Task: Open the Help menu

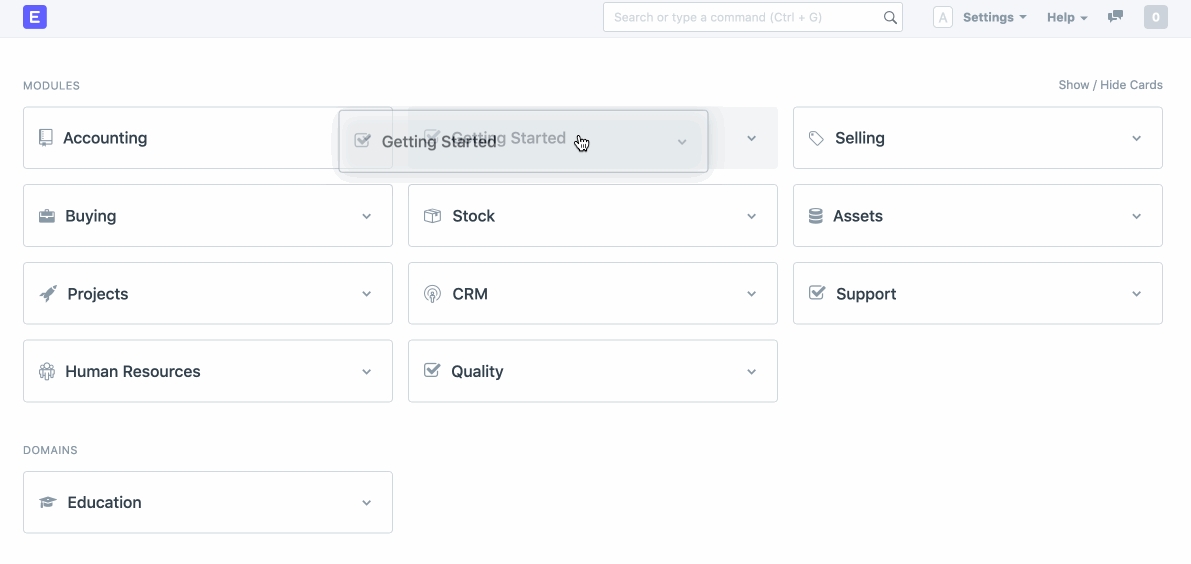Action: pyautogui.click(x=1066, y=17)
